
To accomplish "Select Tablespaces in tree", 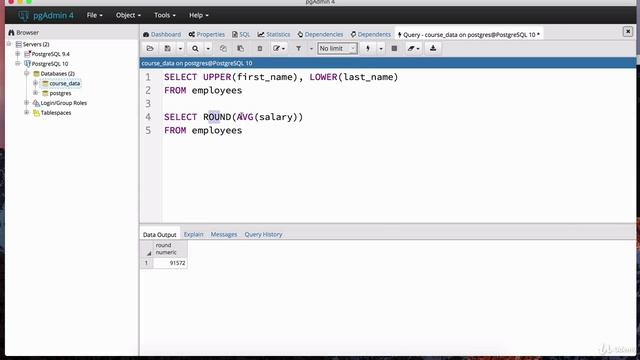I will [x=56, y=113].
